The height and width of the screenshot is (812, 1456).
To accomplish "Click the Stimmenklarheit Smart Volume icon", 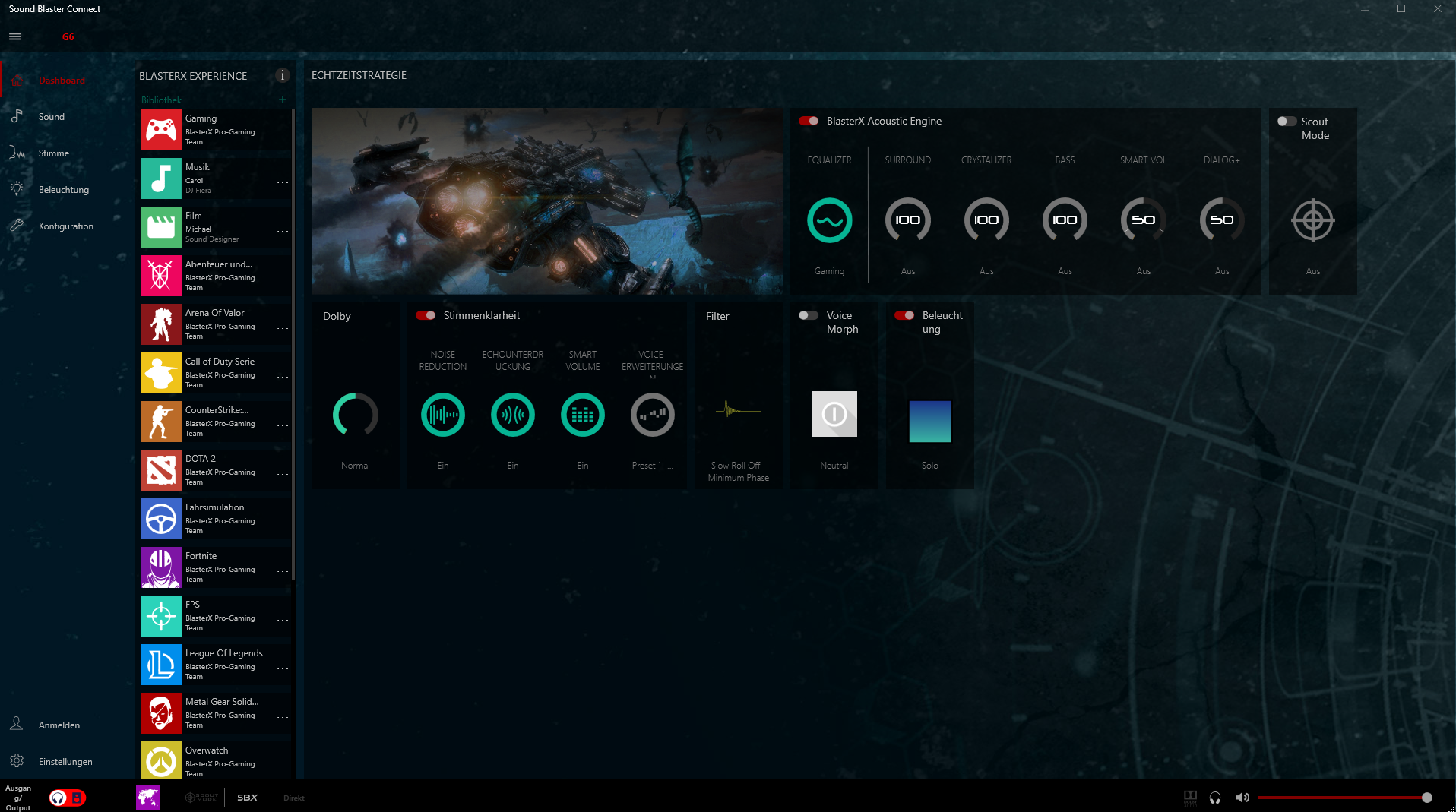I will click(583, 415).
